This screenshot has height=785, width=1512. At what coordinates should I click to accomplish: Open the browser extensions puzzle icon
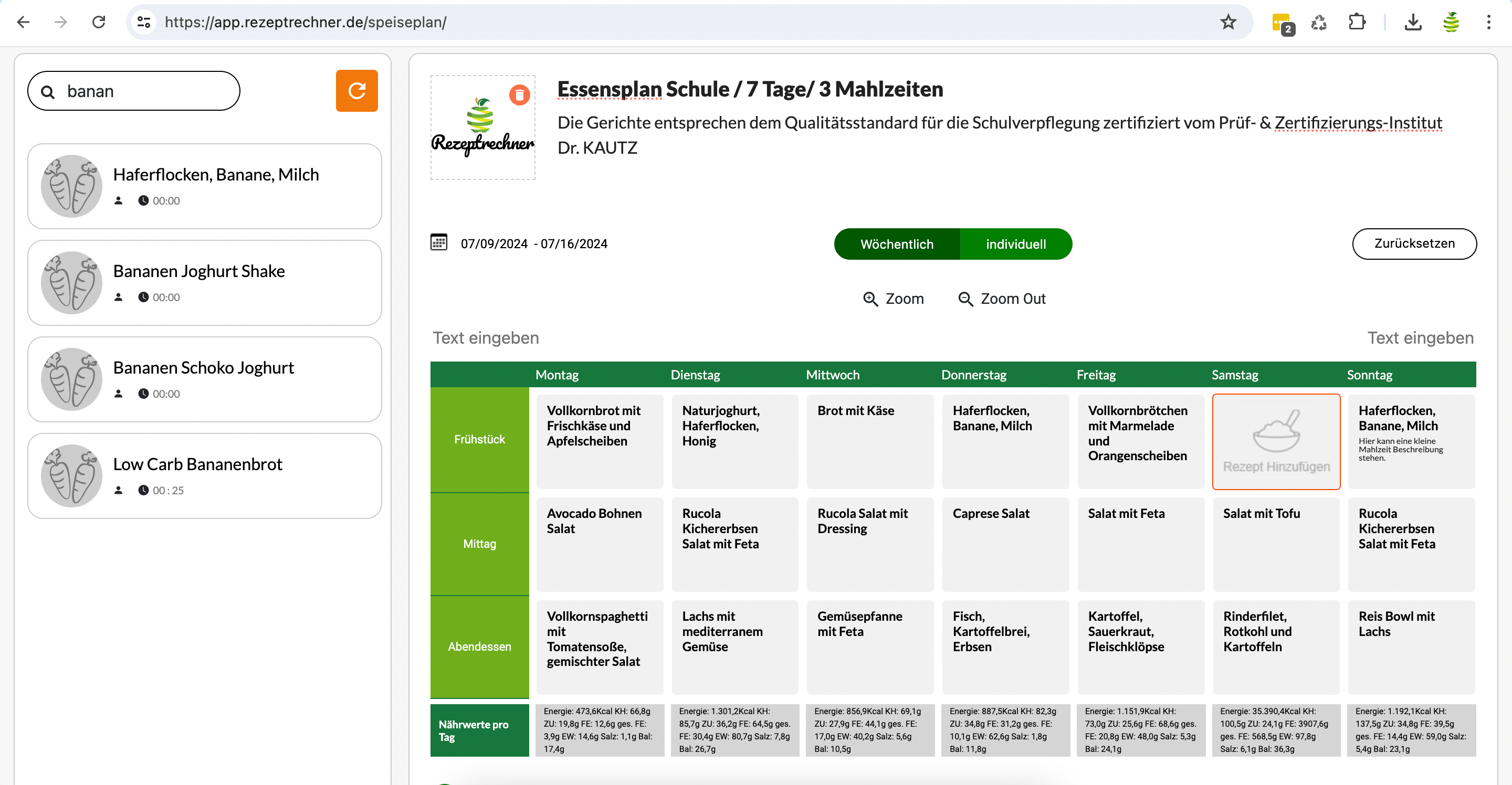[1357, 22]
